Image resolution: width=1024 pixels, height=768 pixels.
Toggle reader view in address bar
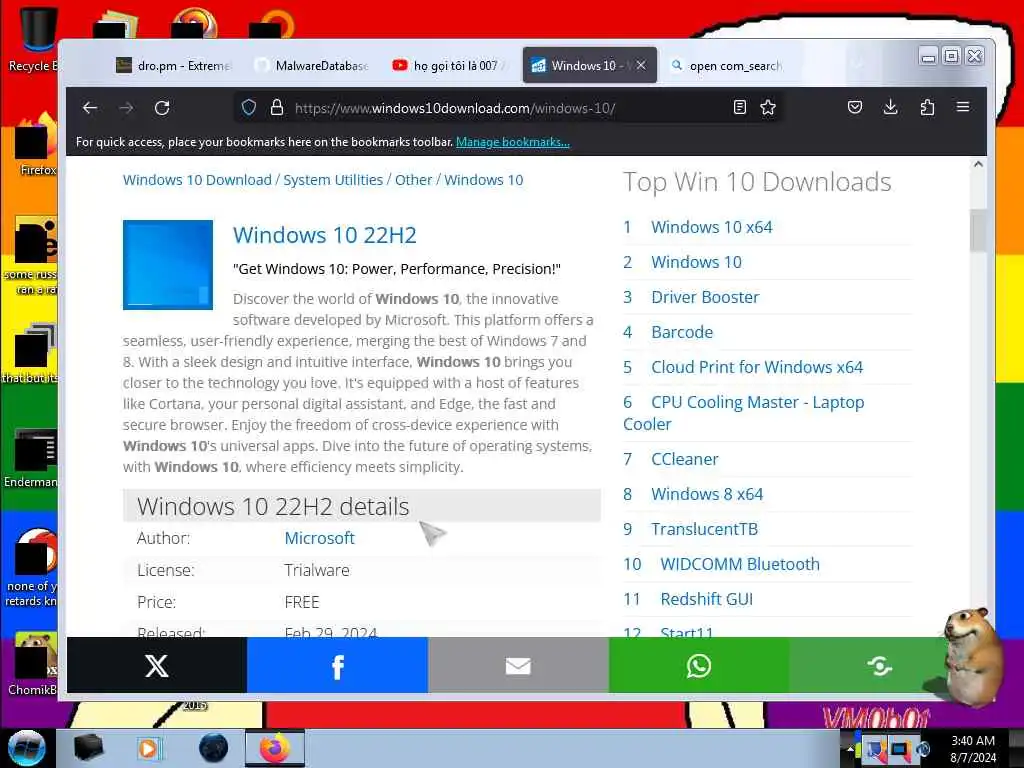(739, 107)
